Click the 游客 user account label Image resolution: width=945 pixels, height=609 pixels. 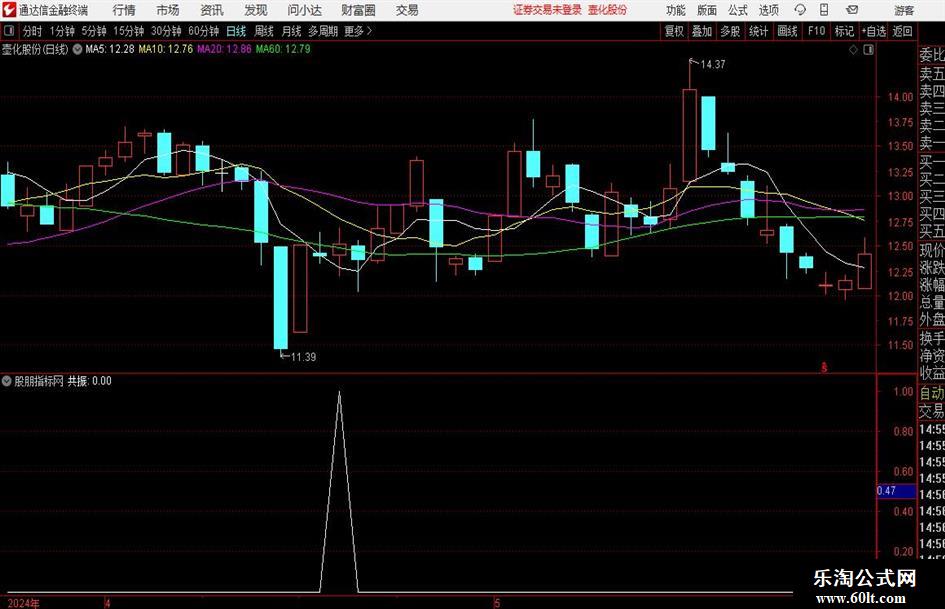[904, 10]
